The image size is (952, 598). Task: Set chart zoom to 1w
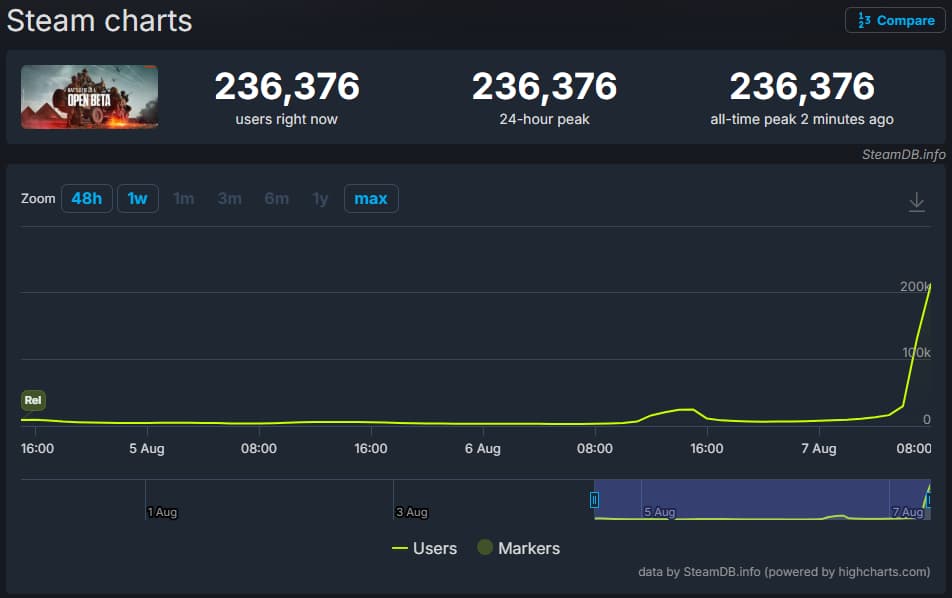138,199
